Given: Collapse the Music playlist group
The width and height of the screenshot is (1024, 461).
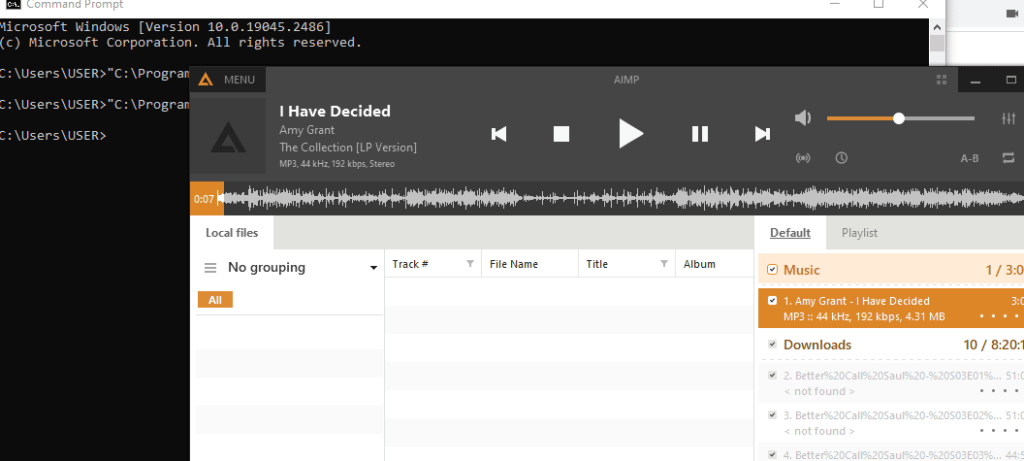Looking at the screenshot, I should (801, 270).
